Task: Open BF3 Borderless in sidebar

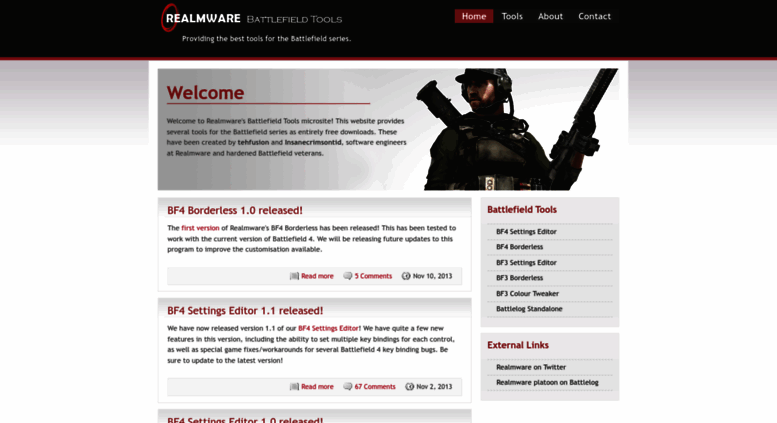Action: pos(519,278)
